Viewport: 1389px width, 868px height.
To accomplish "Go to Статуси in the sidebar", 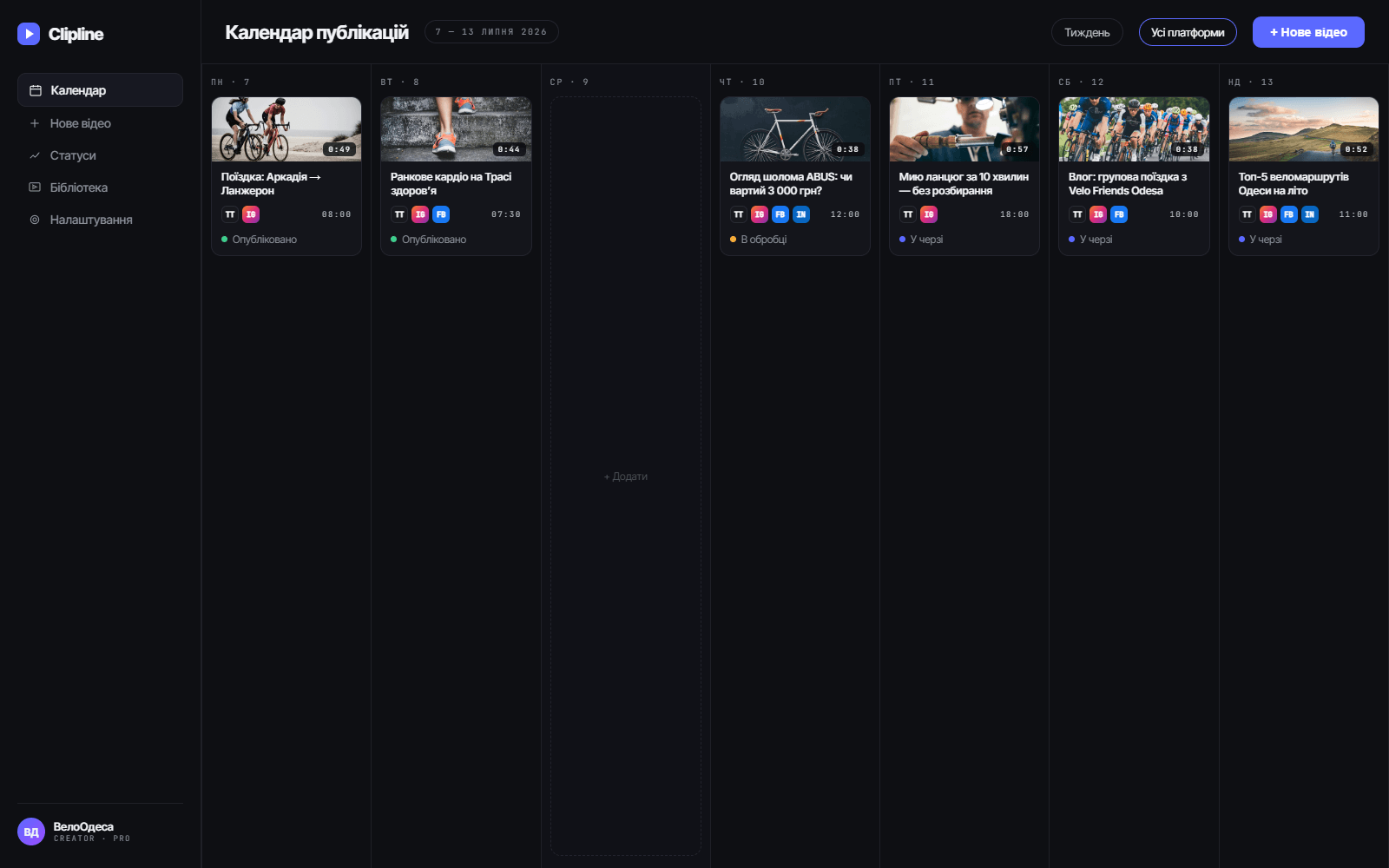I will [100, 155].
